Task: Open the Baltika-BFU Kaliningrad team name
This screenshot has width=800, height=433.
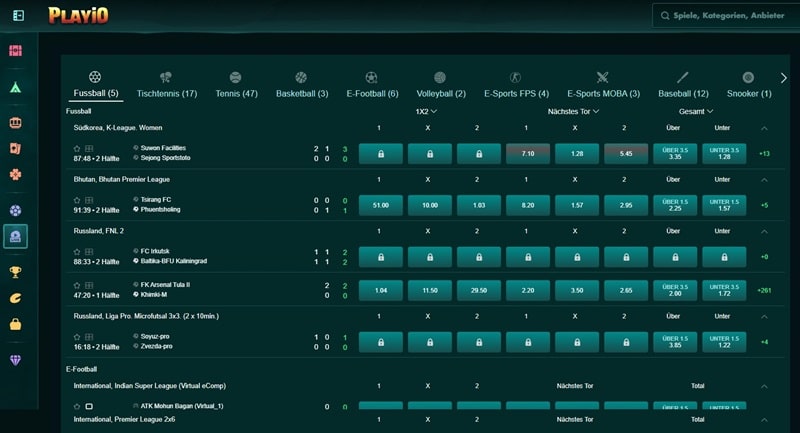Action: pyautogui.click(x=173, y=261)
